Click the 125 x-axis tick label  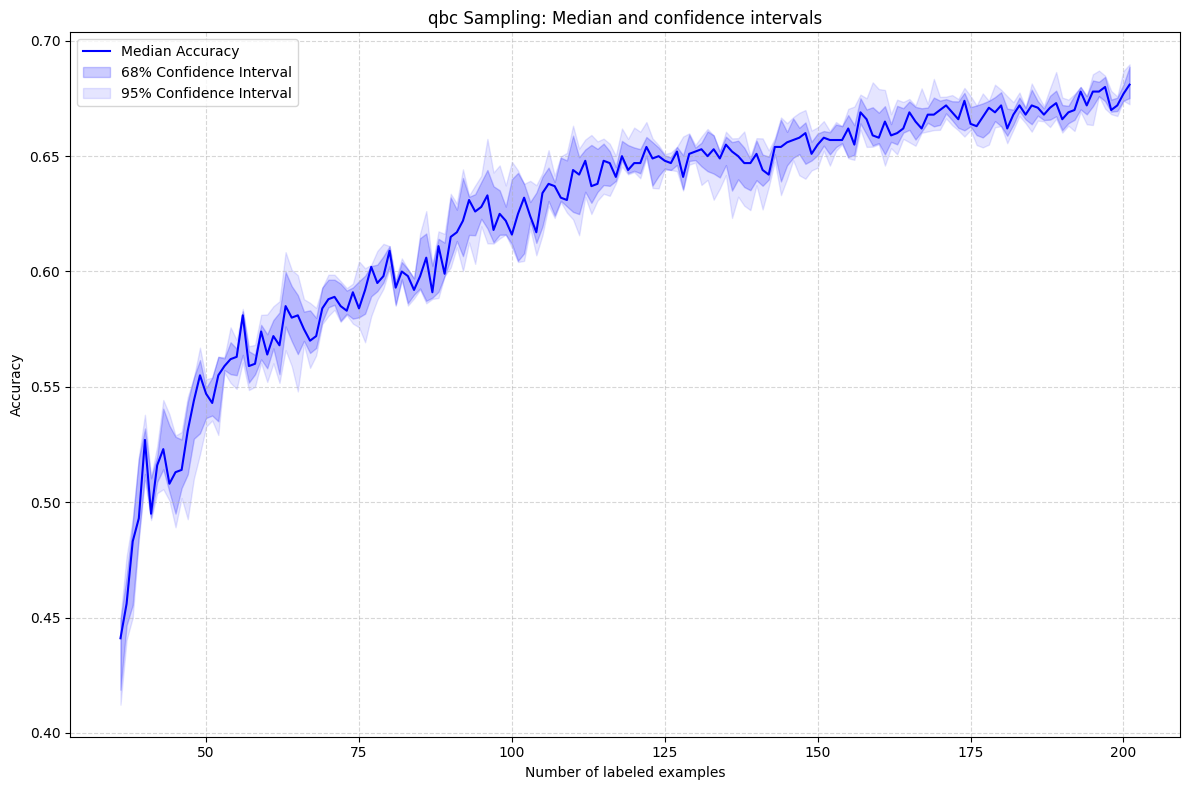tap(664, 751)
